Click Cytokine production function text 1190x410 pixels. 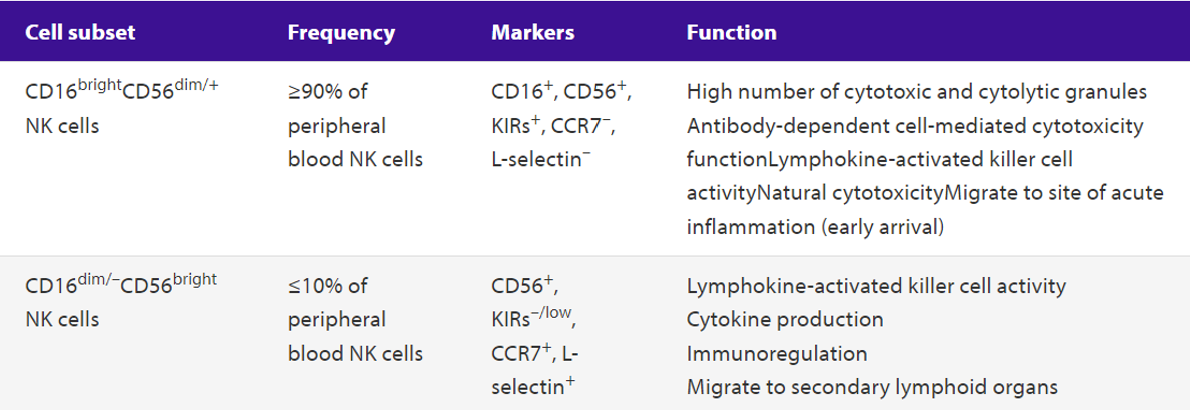(785, 320)
